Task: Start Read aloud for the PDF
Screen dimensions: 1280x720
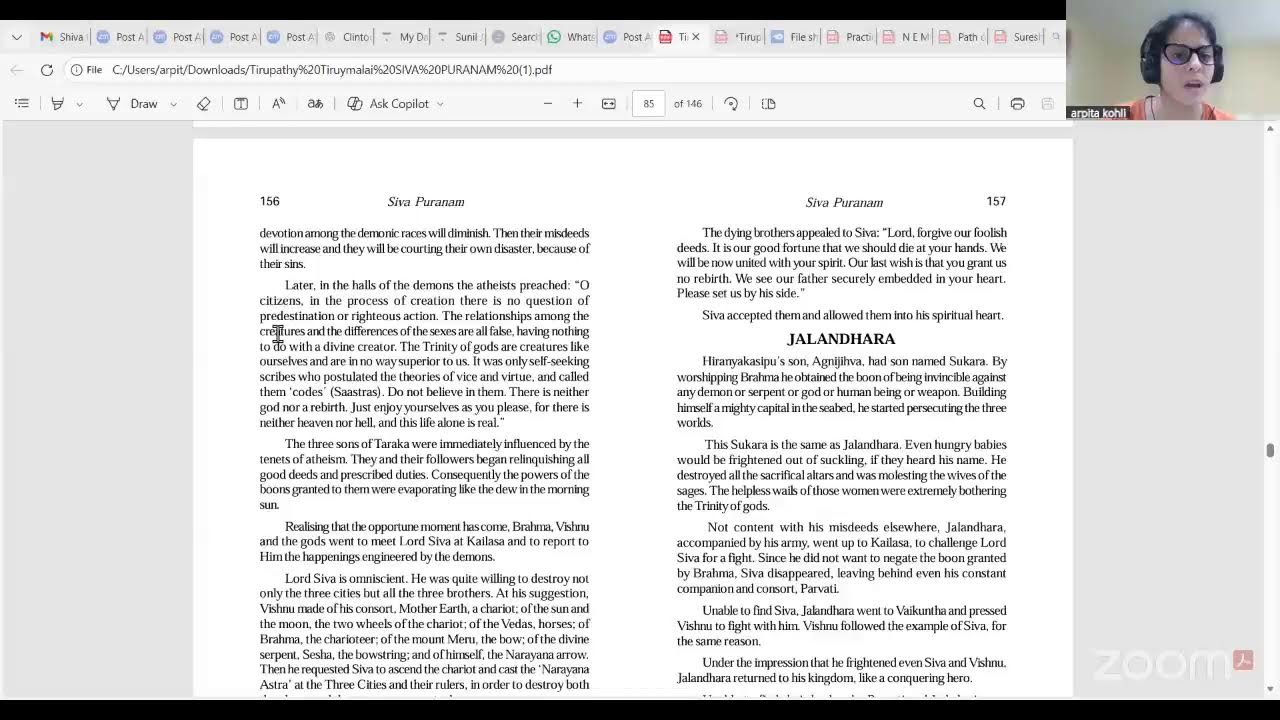Action: [278, 103]
